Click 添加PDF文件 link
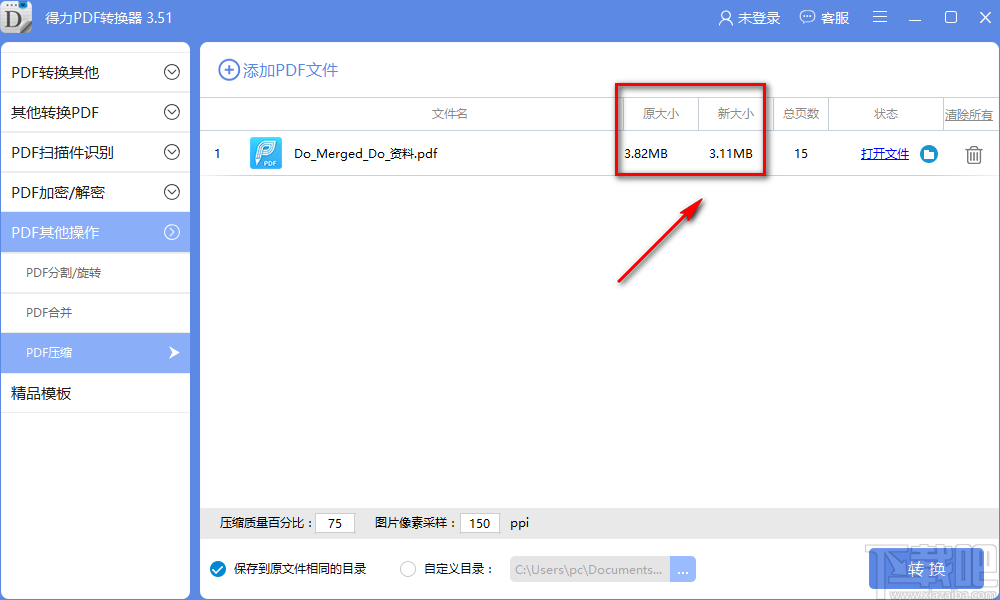Viewport: 1000px width, 600px height. 290,70
